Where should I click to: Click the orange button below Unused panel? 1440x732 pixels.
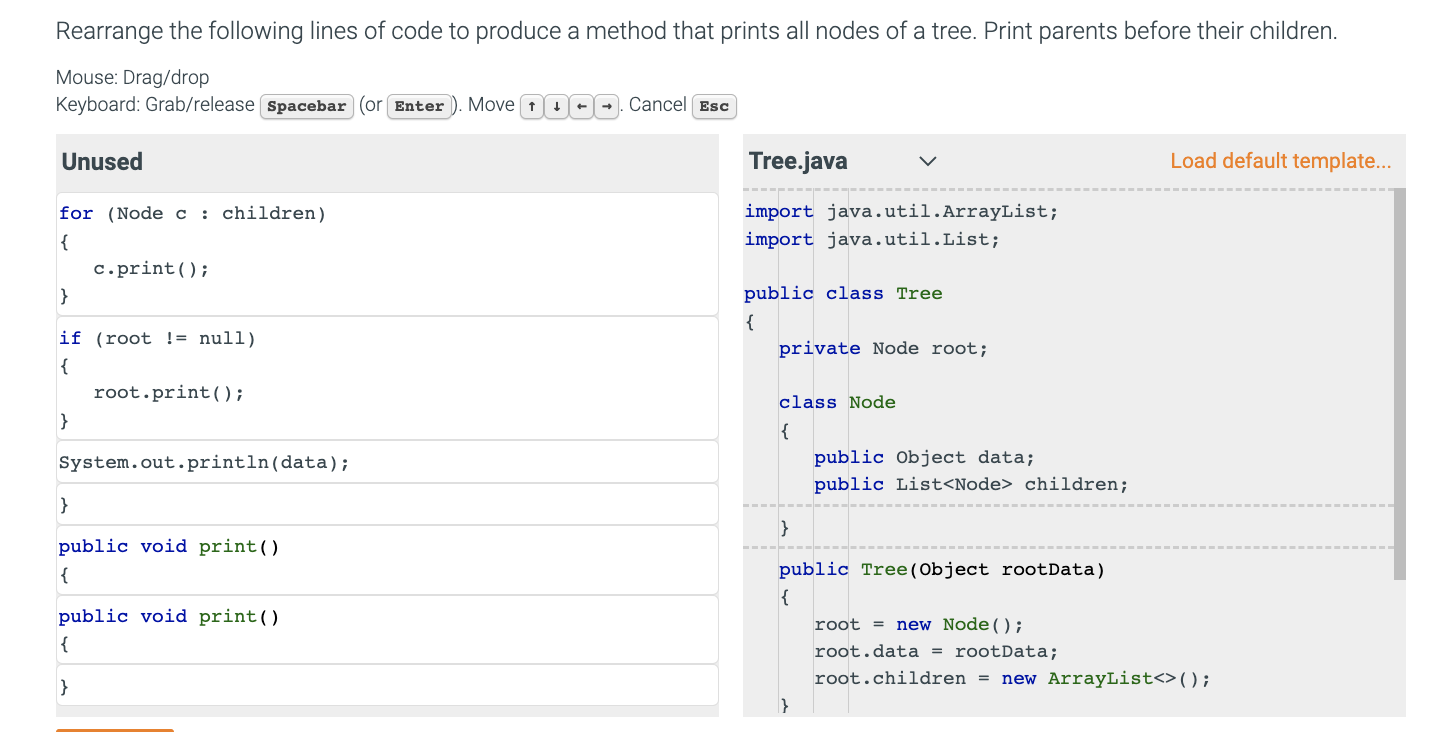[x=115, y=729]
